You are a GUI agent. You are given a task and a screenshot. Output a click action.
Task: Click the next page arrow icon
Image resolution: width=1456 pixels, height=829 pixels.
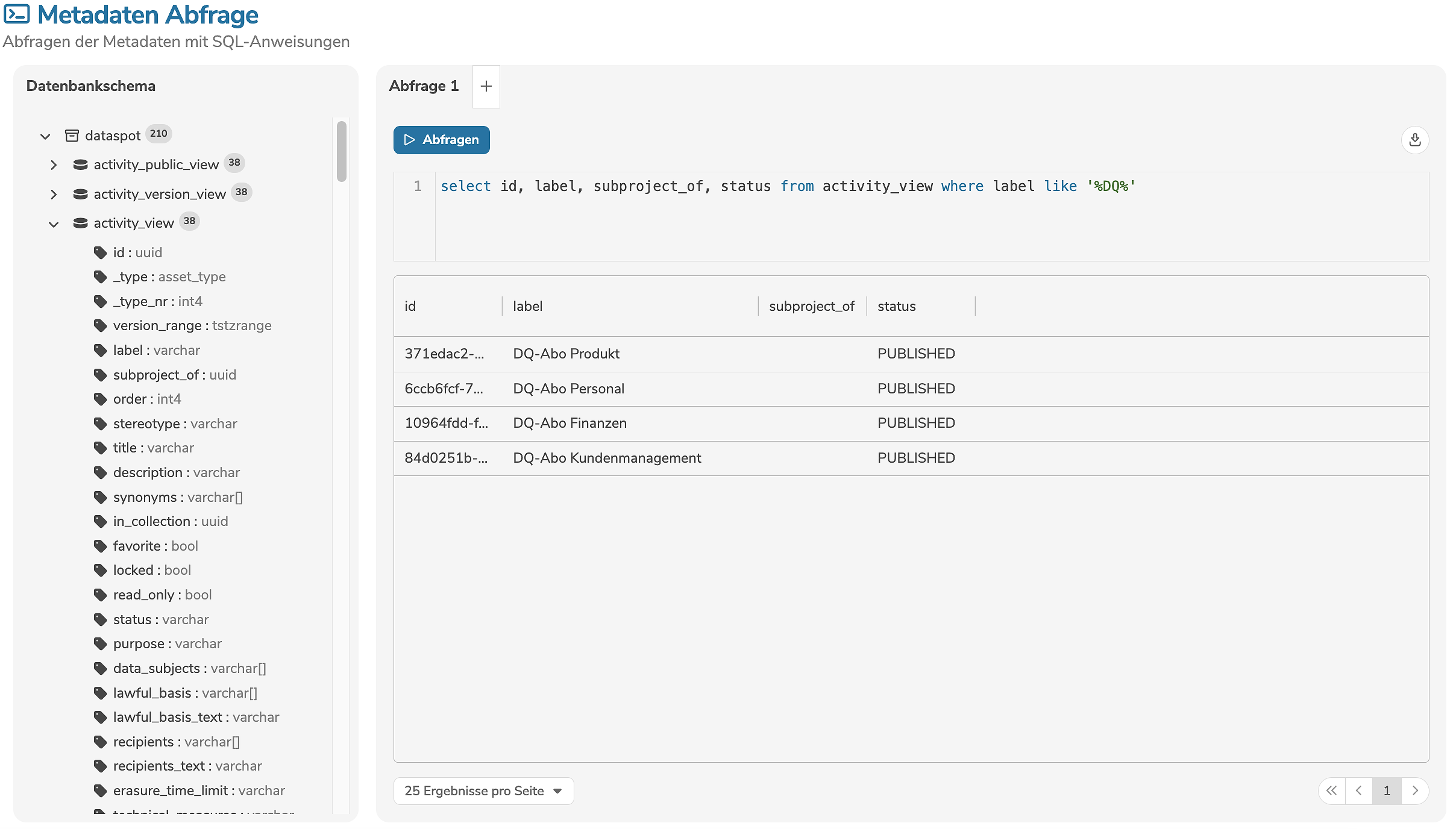[1415, 790]
